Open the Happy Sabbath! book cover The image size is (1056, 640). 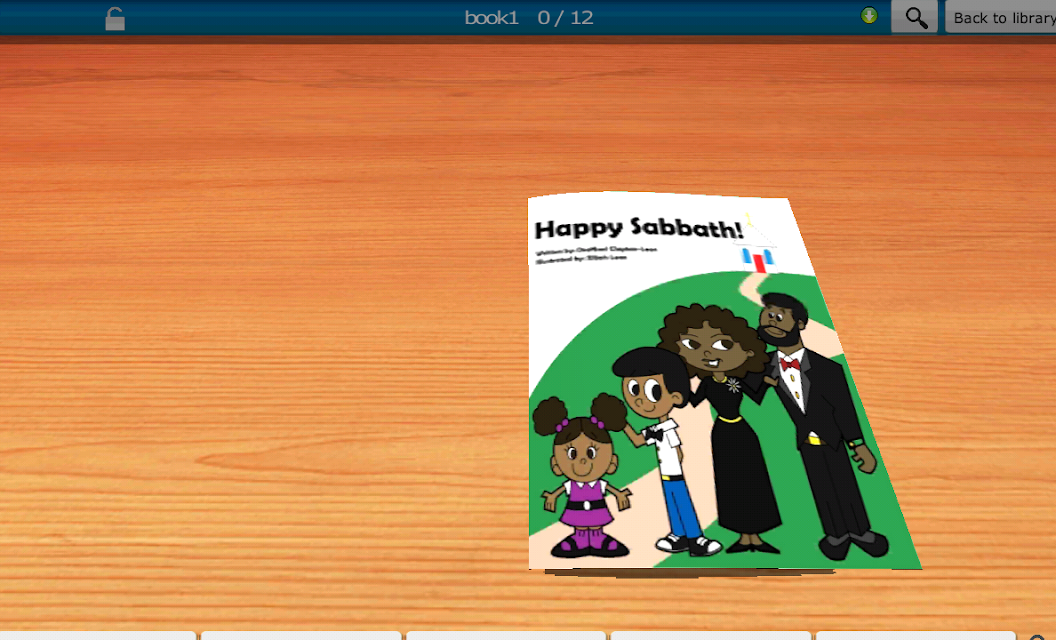click(x=725, y=381)
